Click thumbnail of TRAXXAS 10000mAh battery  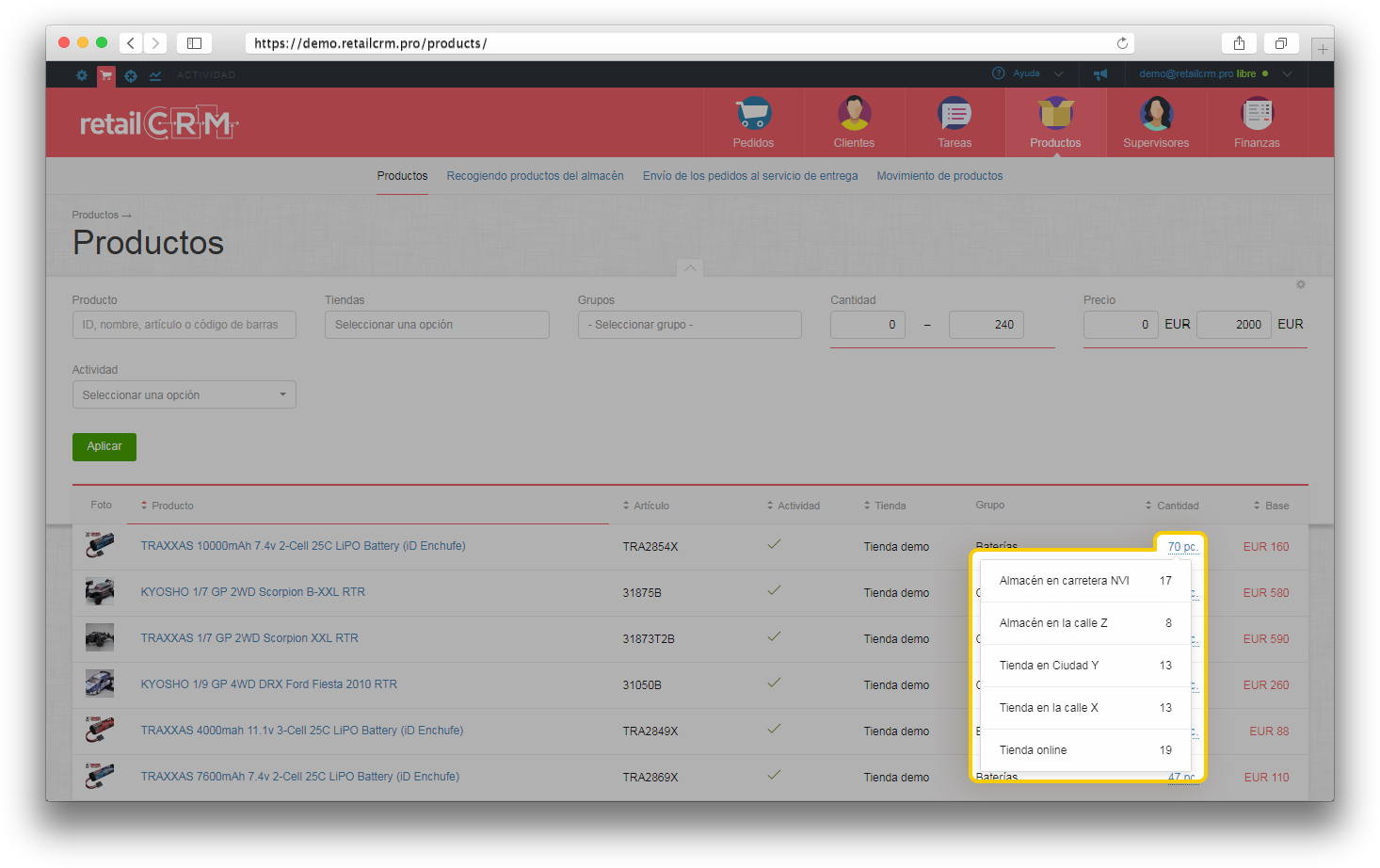[100, 544]
